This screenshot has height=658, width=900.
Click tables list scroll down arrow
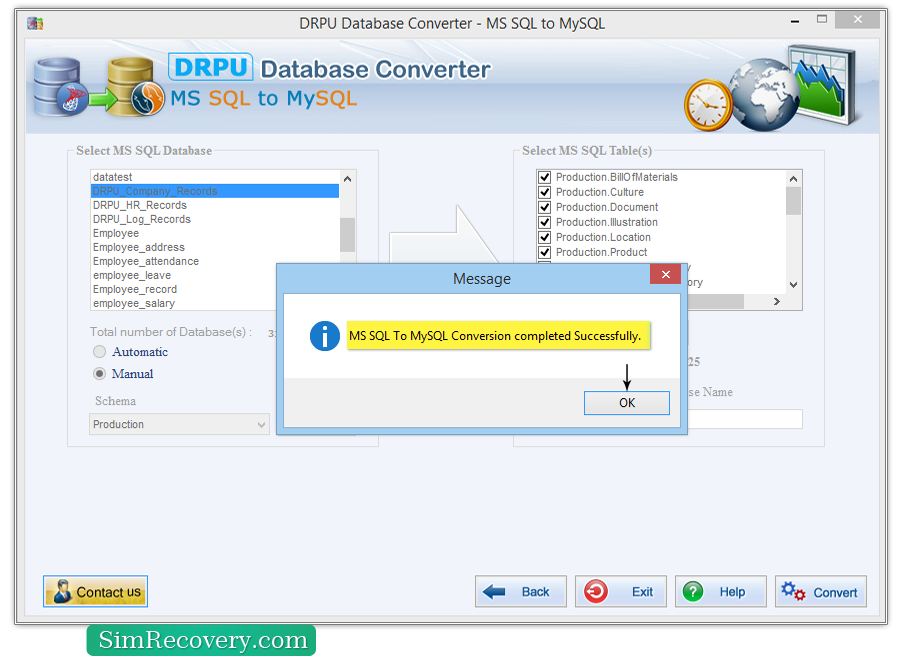pyautogui.click(x=793, y=285)
